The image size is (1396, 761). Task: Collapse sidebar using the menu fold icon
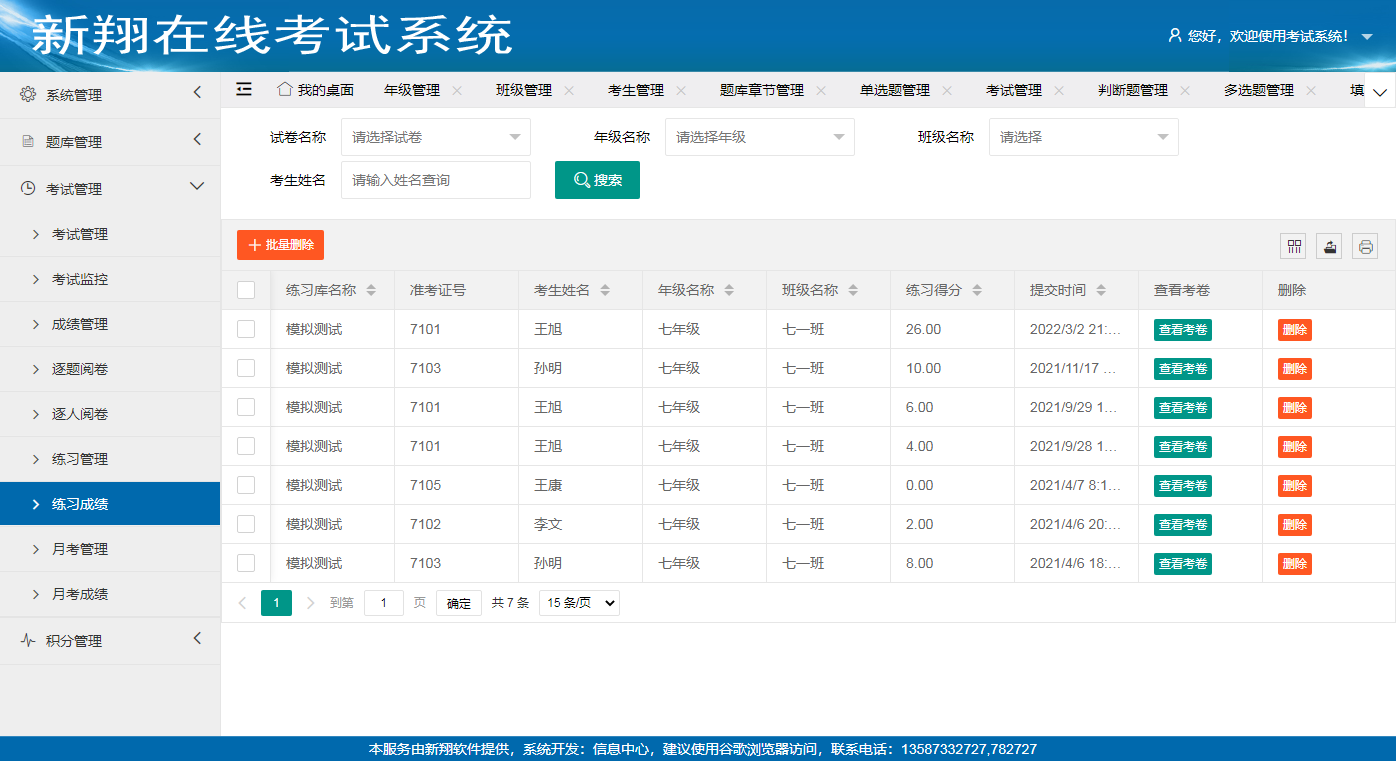coord(244,90)
